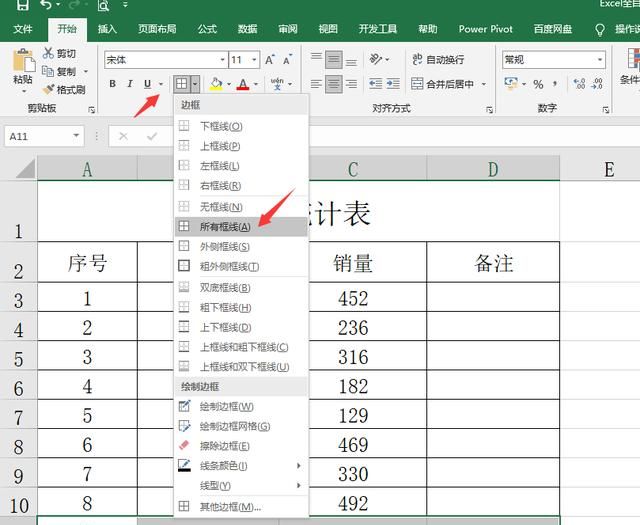Viewport: 640px width, 525px height.
Task: Switch to the 插入 ribbon tab
Action: 107,29
